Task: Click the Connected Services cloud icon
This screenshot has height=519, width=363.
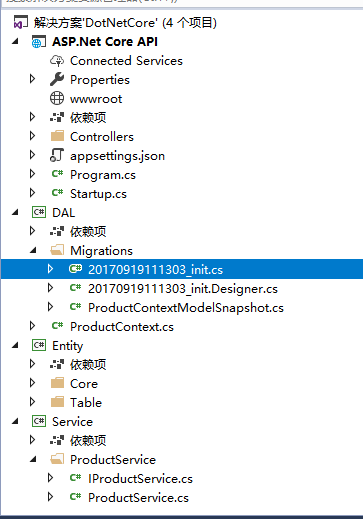Action: click(57, 61)
